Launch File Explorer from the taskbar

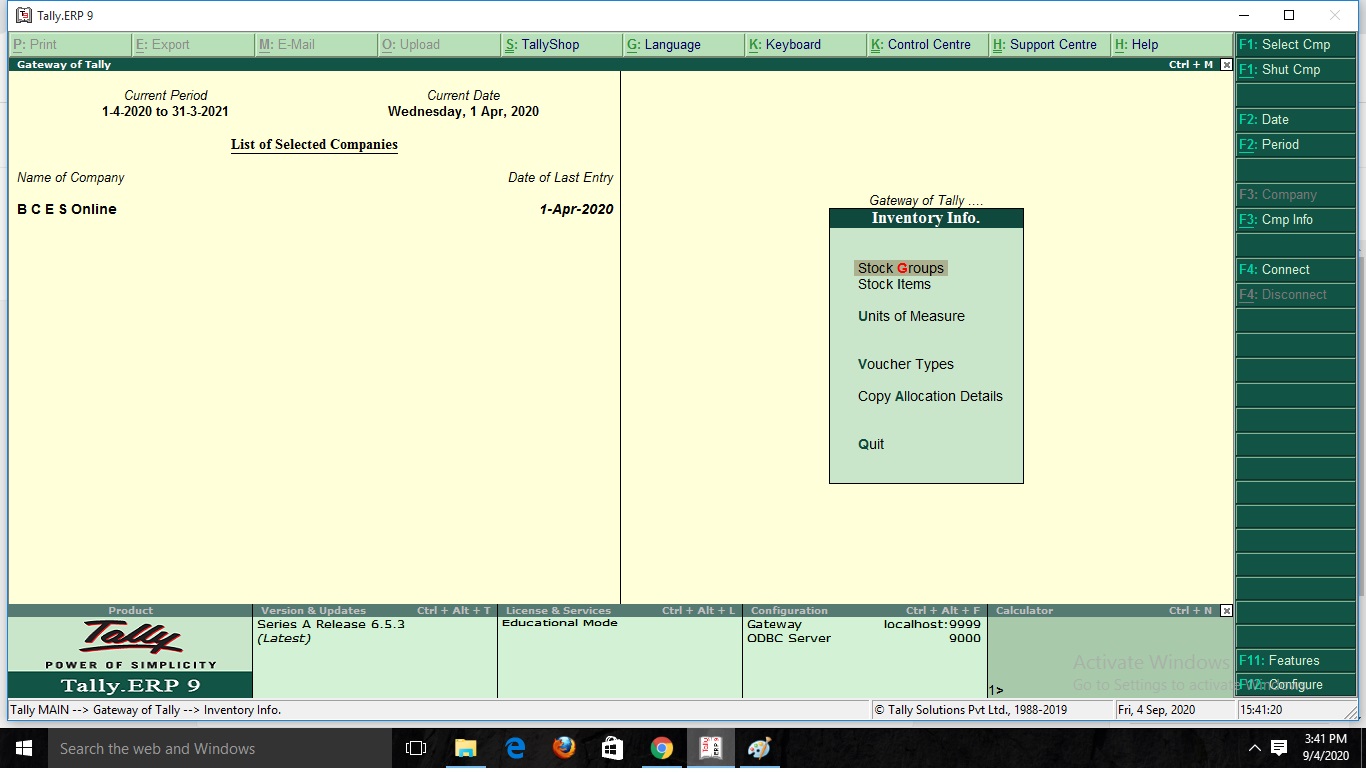tap(465, 748)
